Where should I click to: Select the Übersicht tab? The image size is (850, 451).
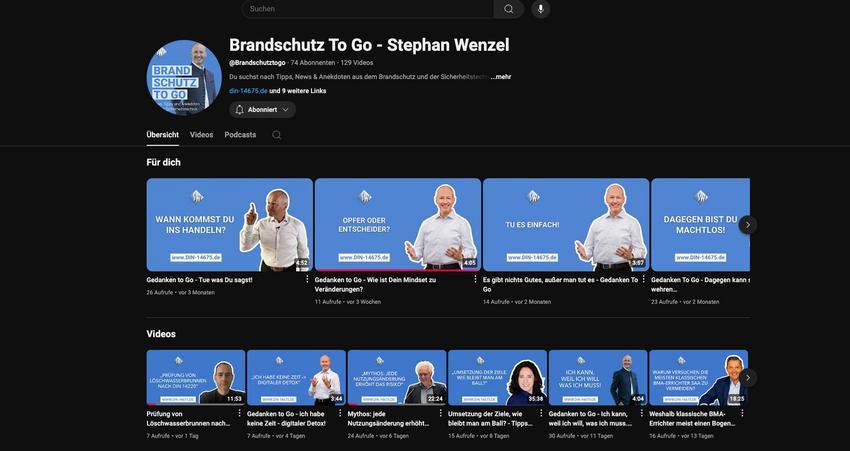pos(163,135)
